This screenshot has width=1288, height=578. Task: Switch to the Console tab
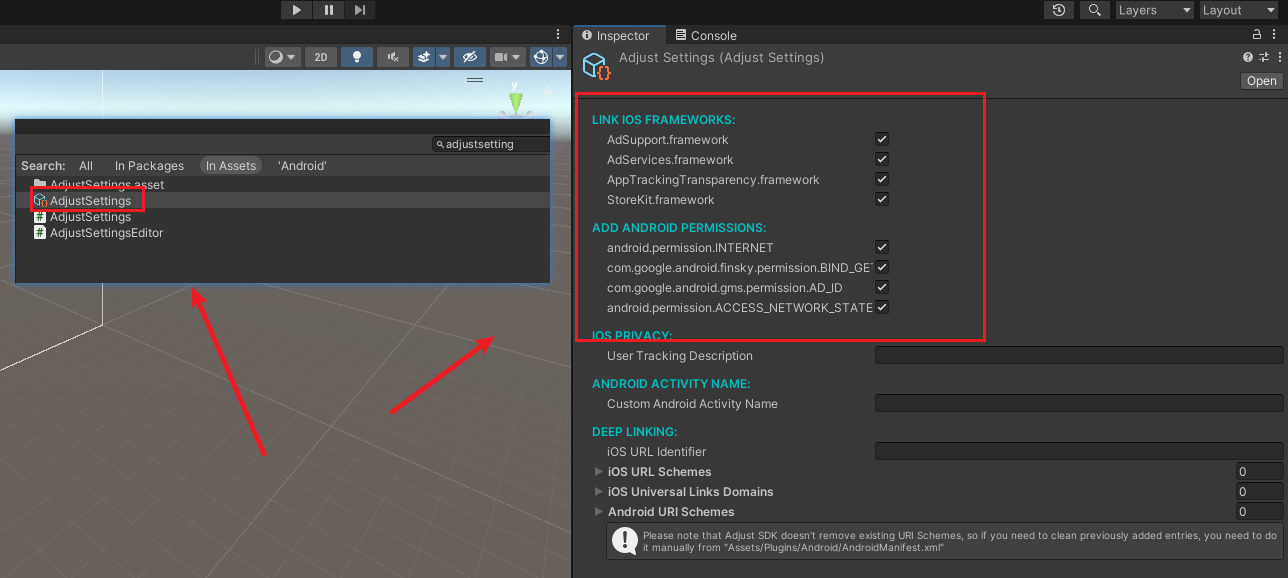(706, 35)
